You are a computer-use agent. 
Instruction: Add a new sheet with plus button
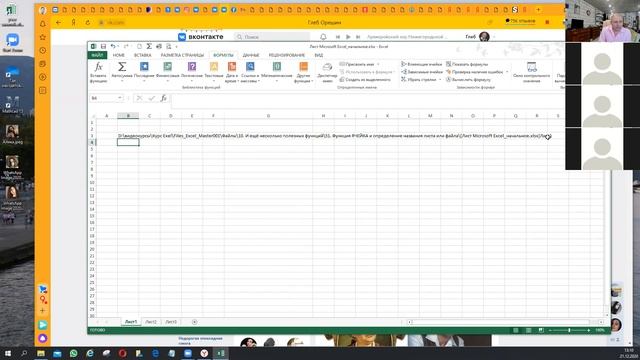(x=194, y=322)
